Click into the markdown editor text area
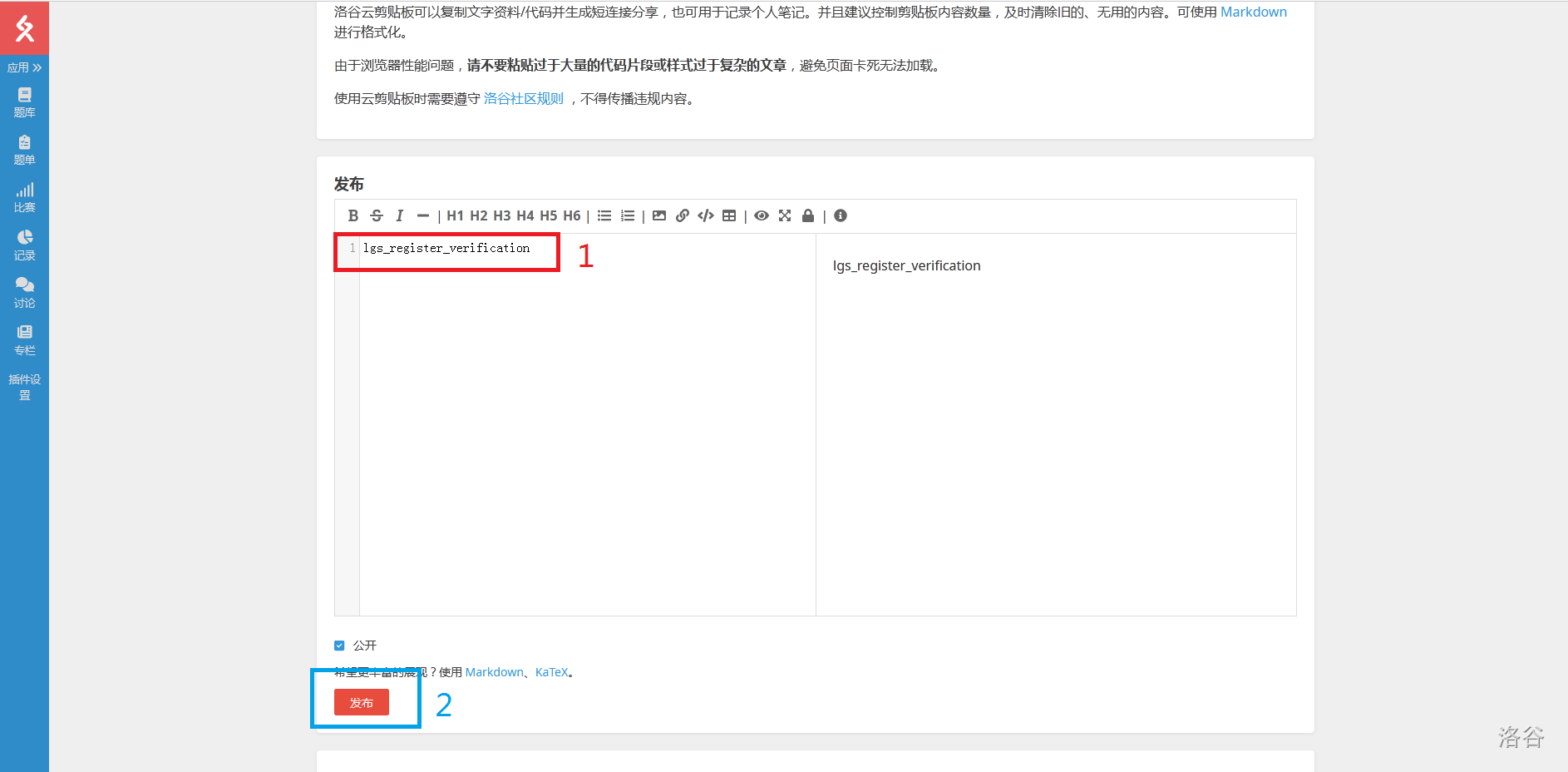Viewport: 1568px width, 772px height. [x=582, y=416]
